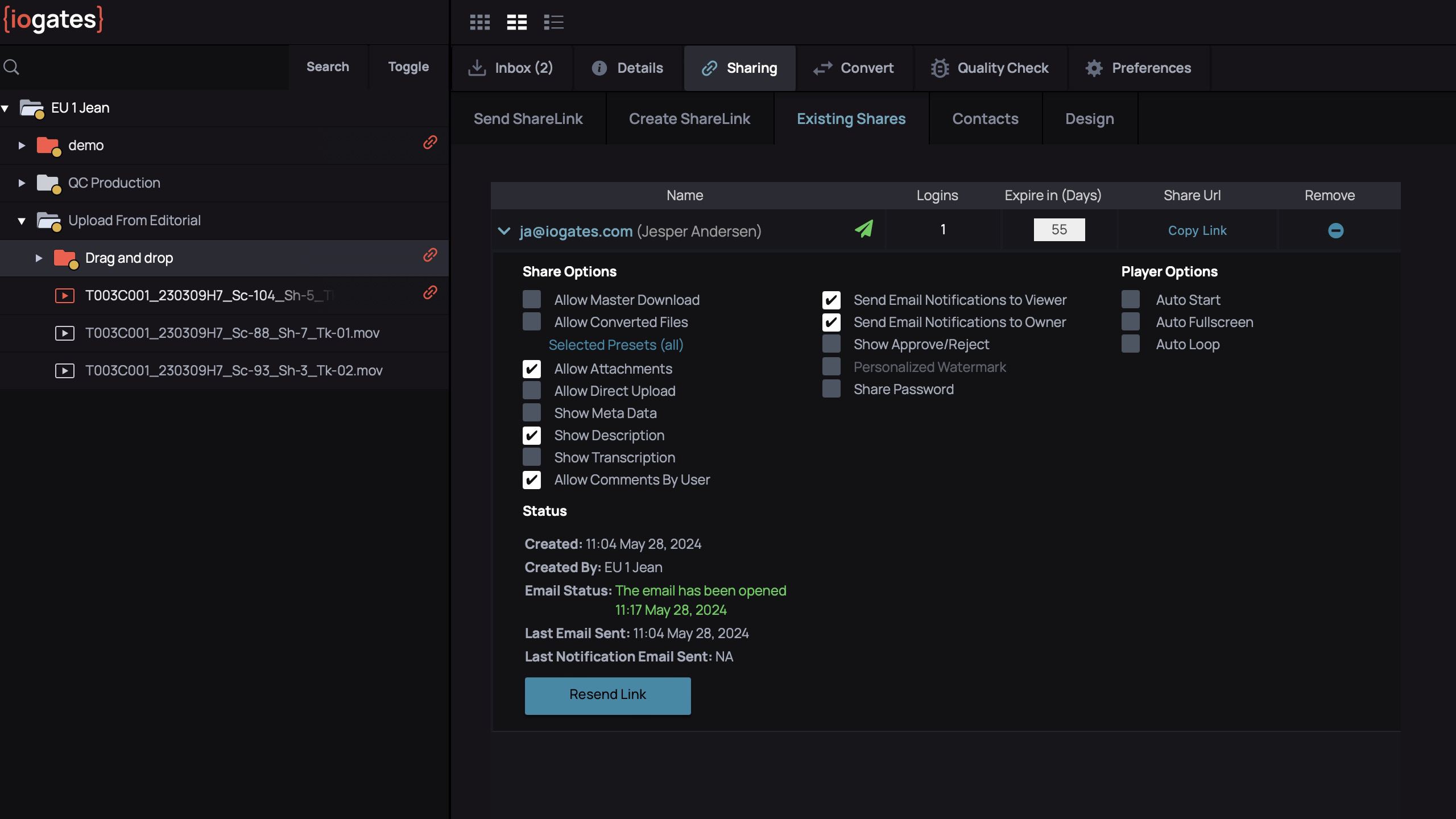Viewport: 1456px width, 819px height.
Task: Collapse the Upload From Editorial folder
Action: (x=22, y=221)
